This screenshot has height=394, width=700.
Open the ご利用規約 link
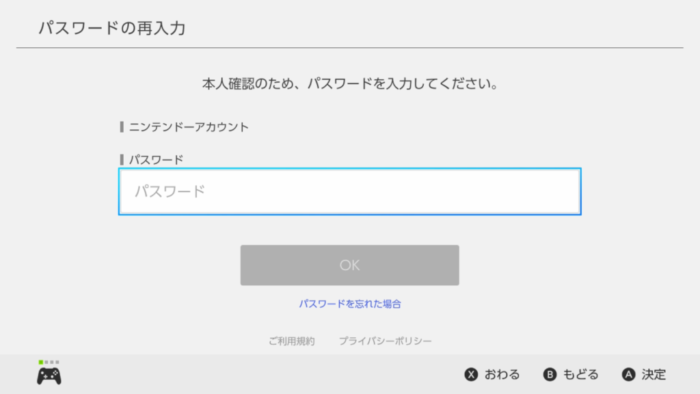point(292,341)
